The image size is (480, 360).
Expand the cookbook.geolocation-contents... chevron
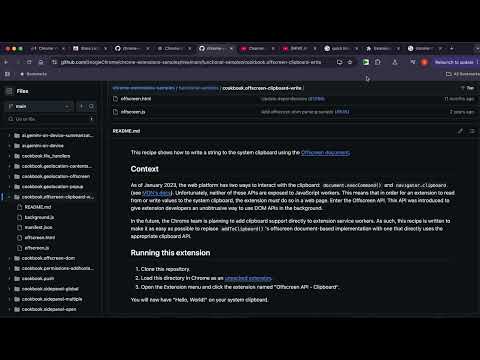(9, 166)
